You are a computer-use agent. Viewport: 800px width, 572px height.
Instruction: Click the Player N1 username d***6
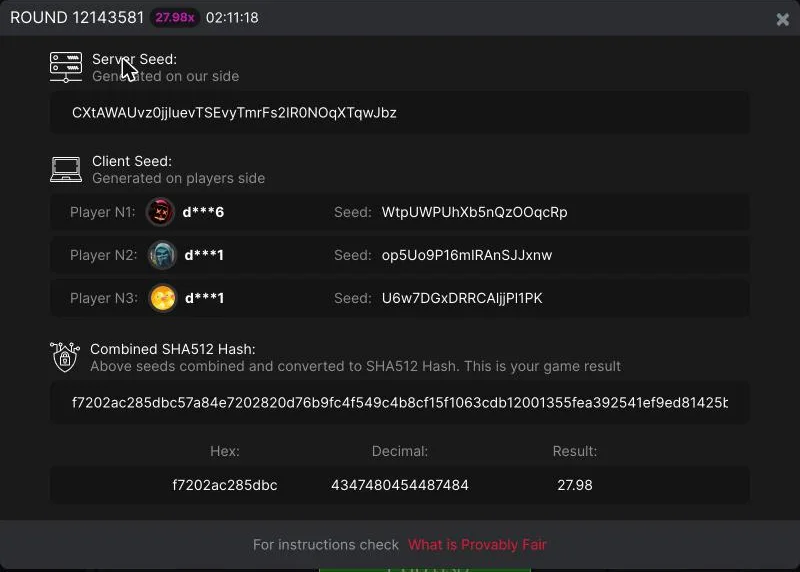(x=203, y=212)
